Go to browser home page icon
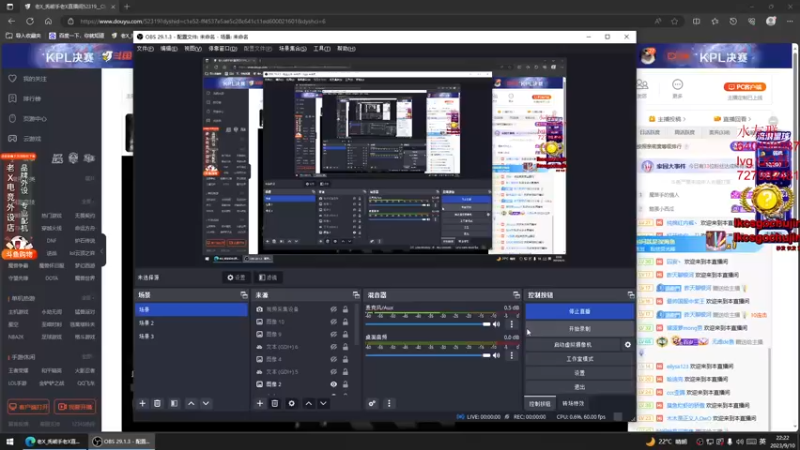This screenshot has height=450, width=800. point(48,21)
